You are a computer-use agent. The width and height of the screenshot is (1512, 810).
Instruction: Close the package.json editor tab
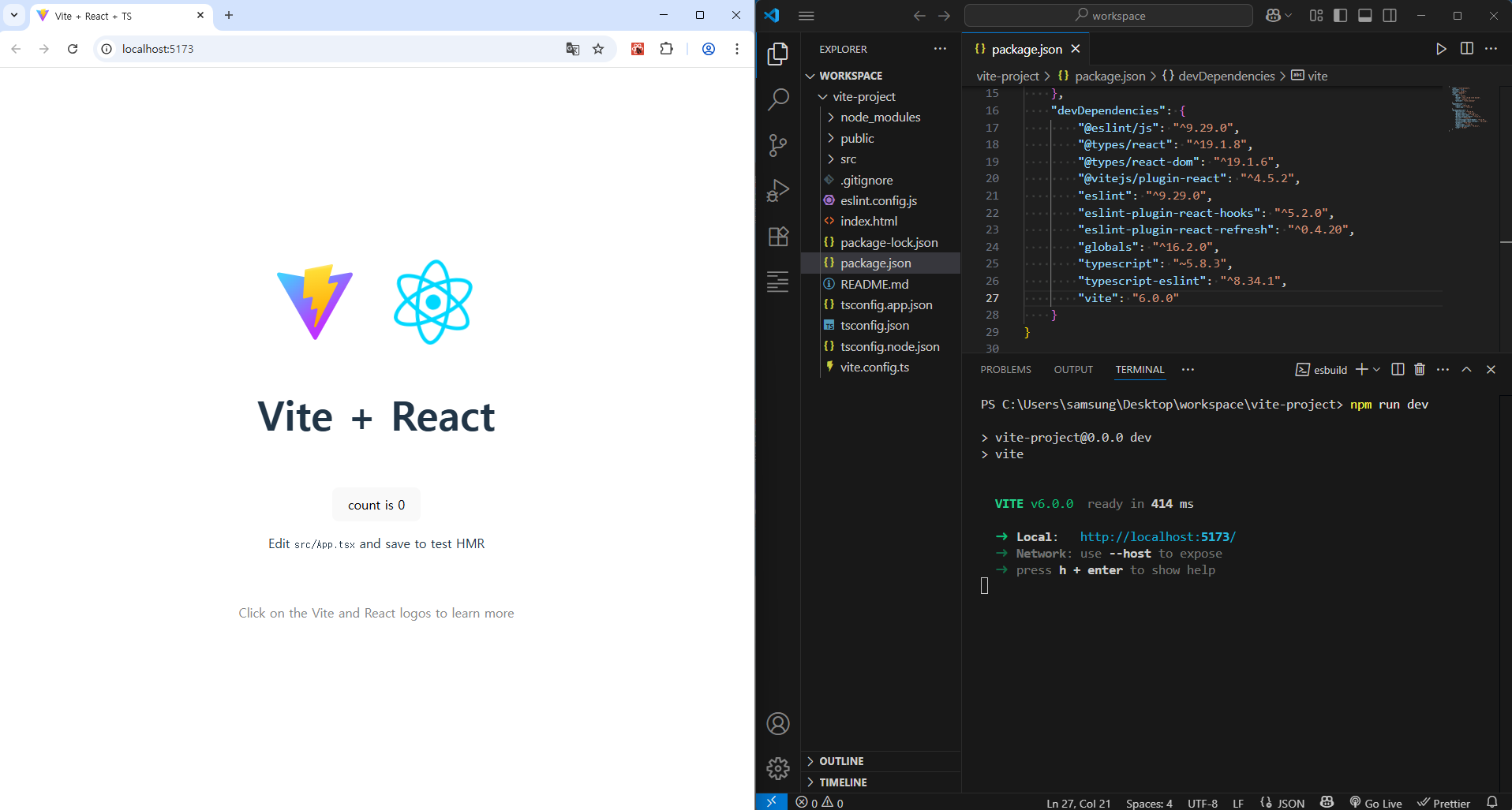point(1076,49)
